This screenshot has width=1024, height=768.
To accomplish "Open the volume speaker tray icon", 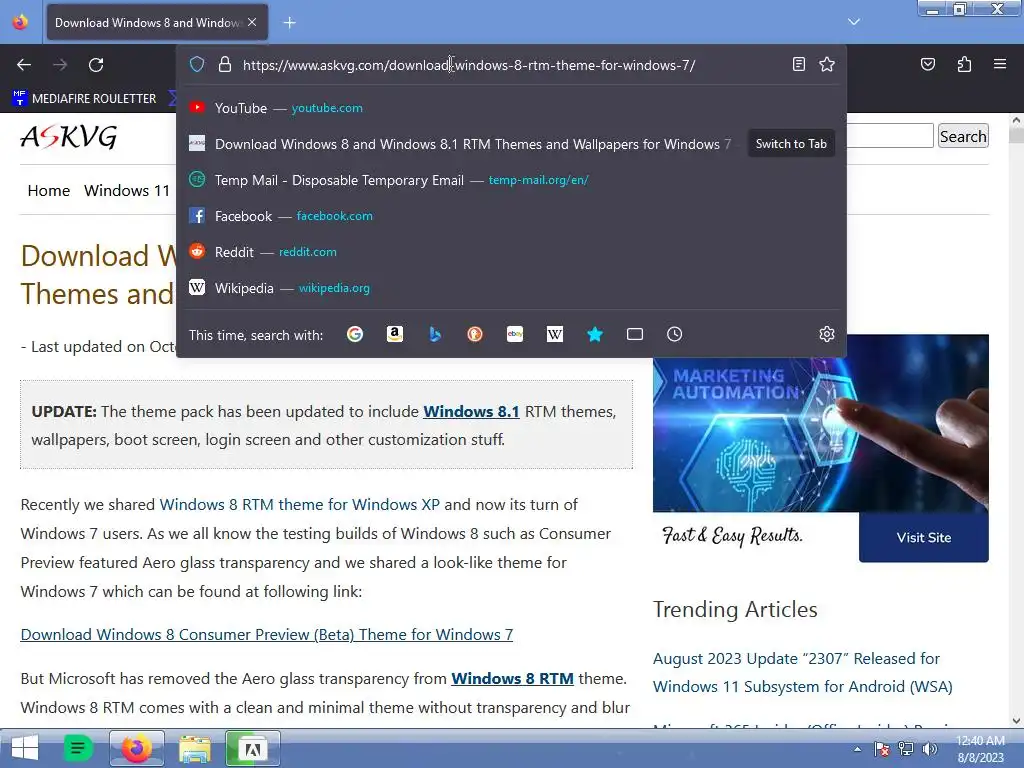I will [929, 749].
